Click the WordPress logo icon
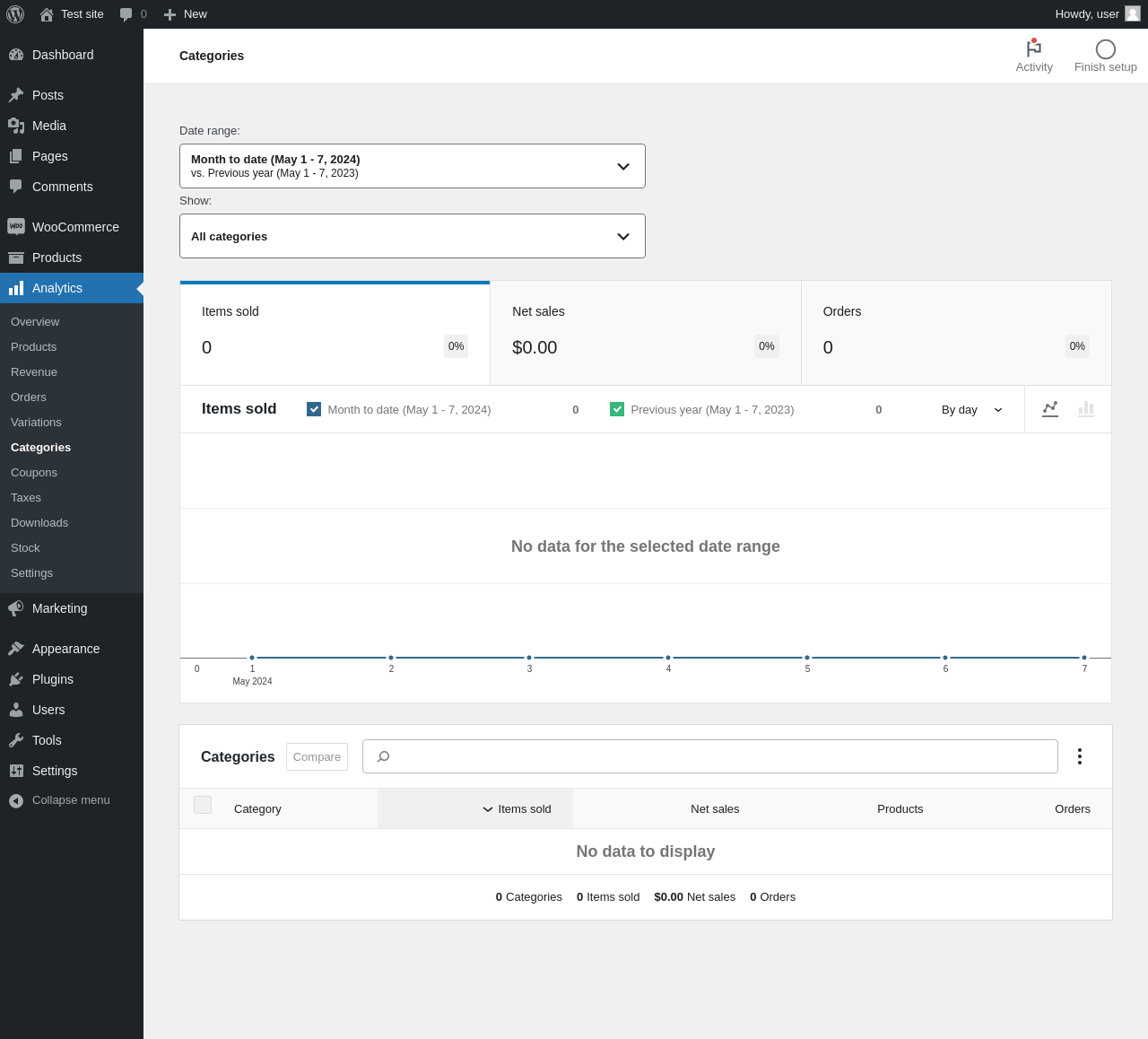 pyautogui.click(x=15, y=14)
